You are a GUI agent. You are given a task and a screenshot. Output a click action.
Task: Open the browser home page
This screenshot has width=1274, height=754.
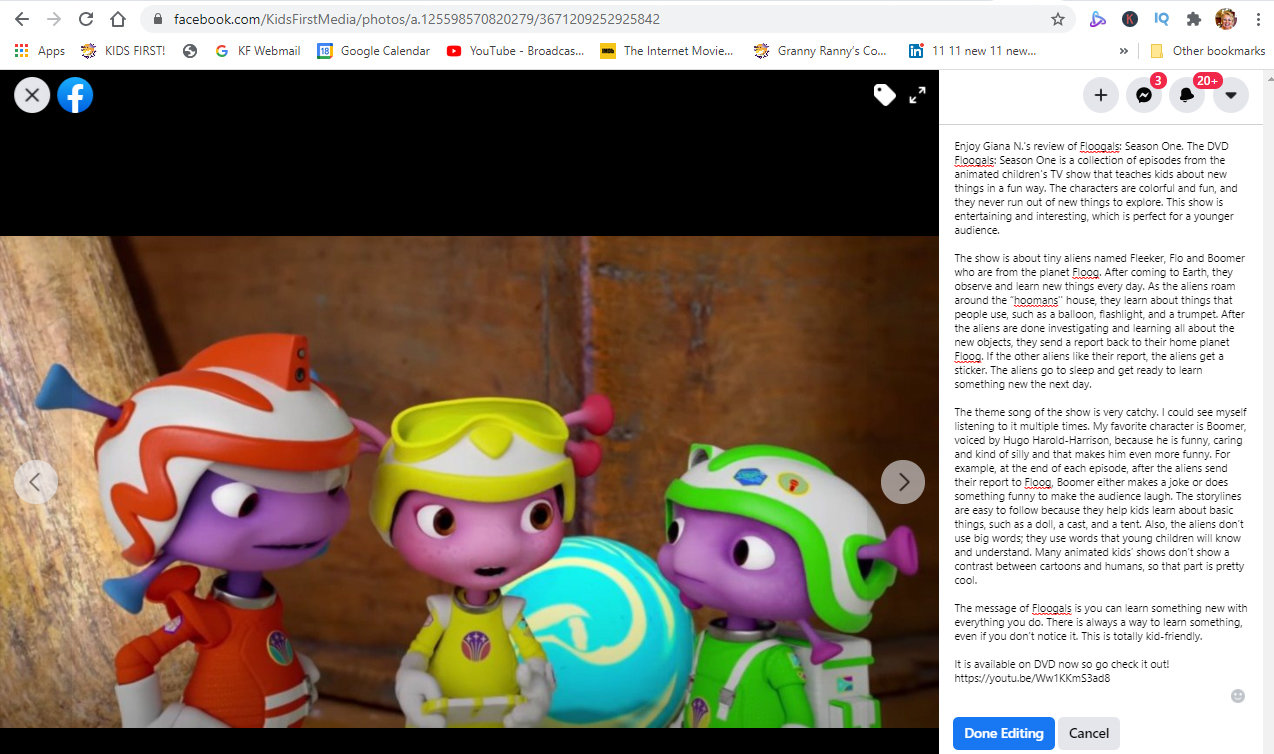pos(118,19)
